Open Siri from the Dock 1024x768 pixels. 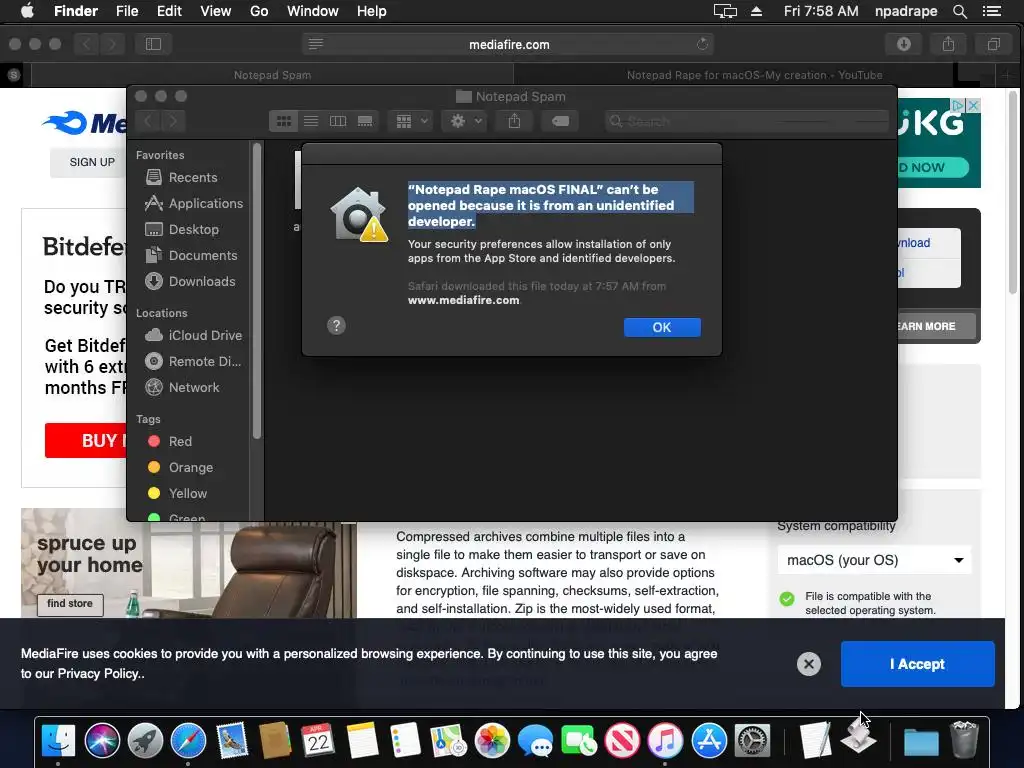click(x=102, y=741)
